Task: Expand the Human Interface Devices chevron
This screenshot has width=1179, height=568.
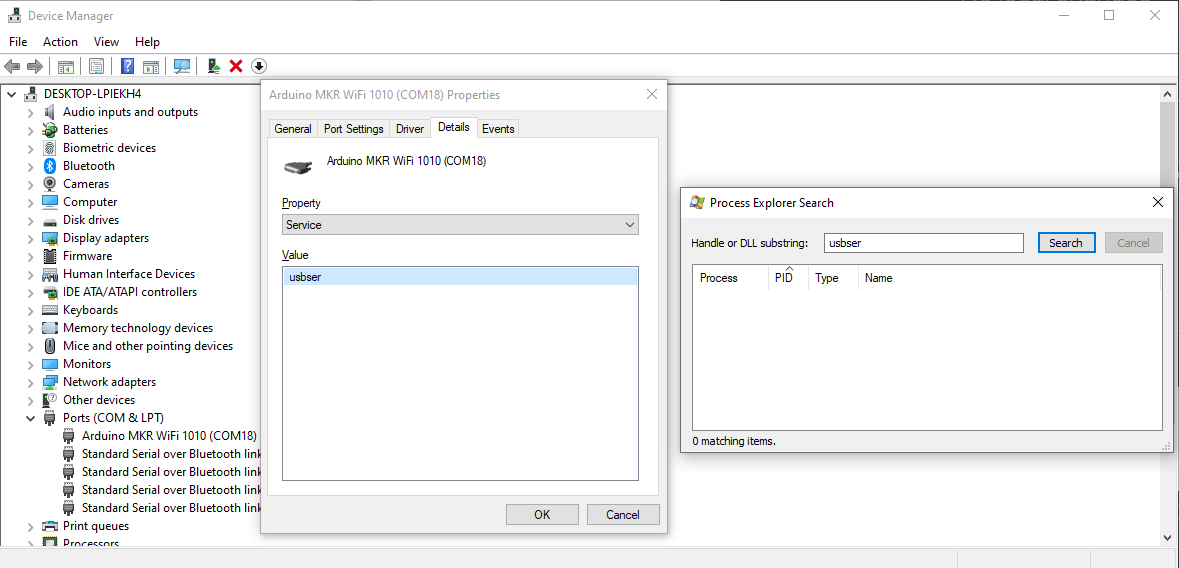Action: [x=30, y=275]
